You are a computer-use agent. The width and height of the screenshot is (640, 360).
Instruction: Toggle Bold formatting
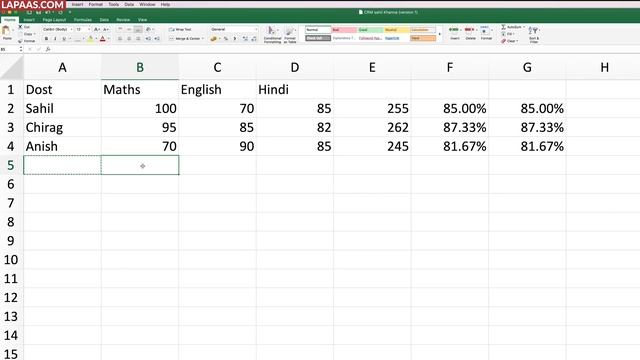coord(46,39)
